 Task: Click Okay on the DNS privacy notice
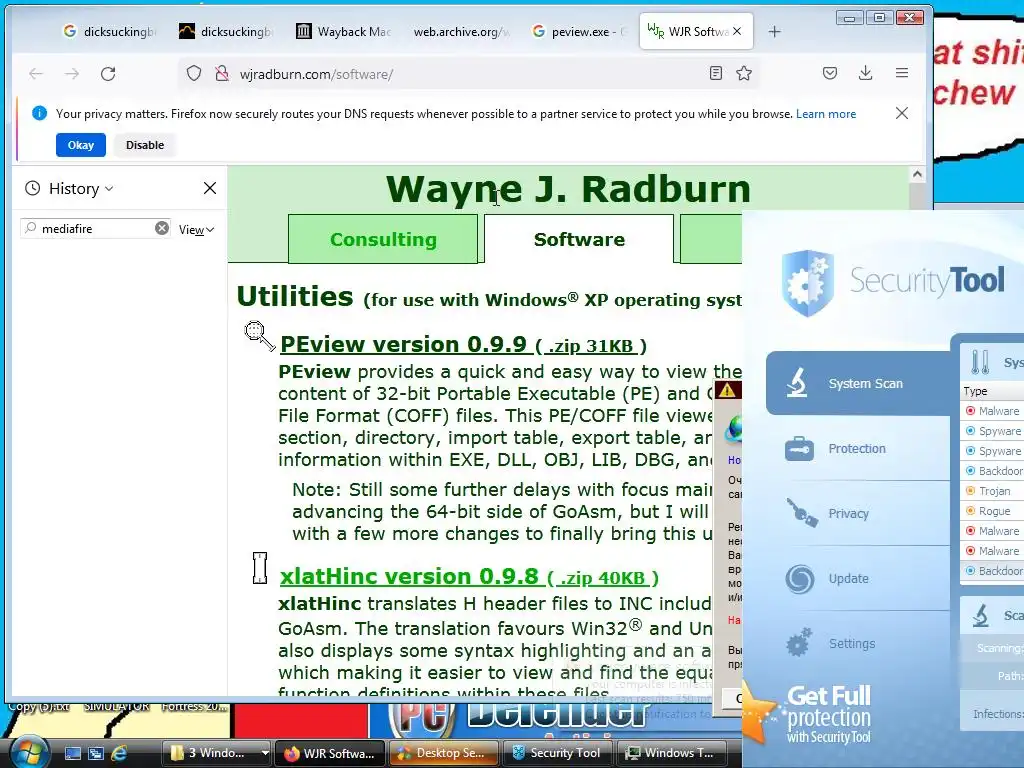(x=81, y=145)
